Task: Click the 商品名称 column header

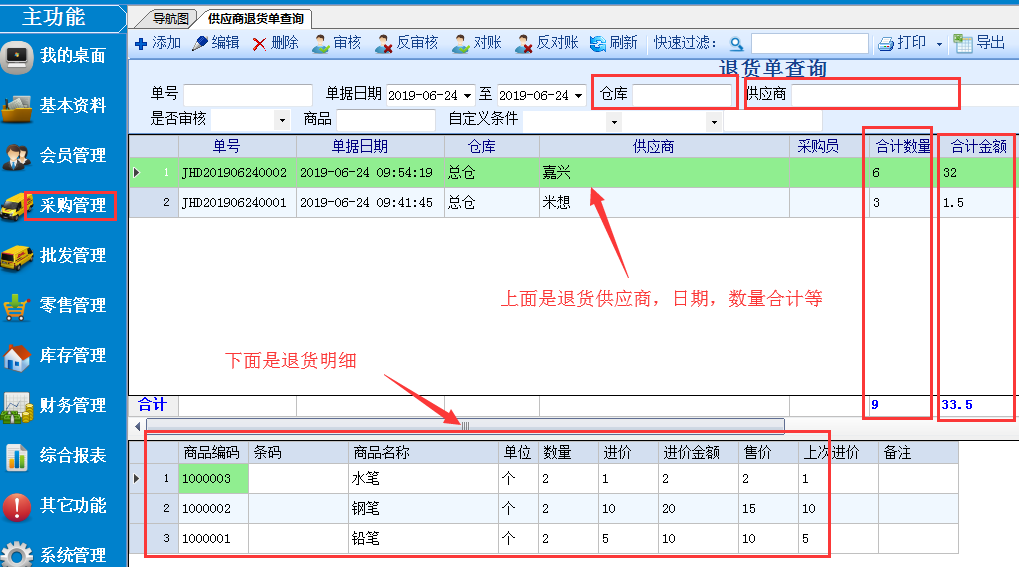Action: [423, 453]
